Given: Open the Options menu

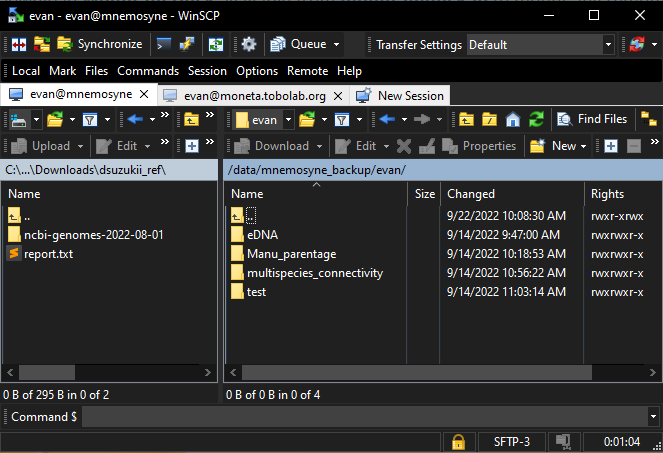Looking at the screenshot, I should pyautogui.click(x=257, y=71).
